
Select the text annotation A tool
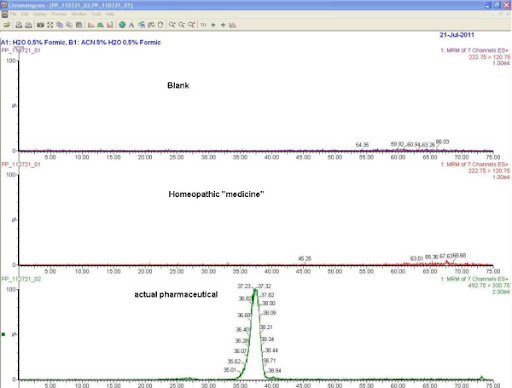click(131, 25)
